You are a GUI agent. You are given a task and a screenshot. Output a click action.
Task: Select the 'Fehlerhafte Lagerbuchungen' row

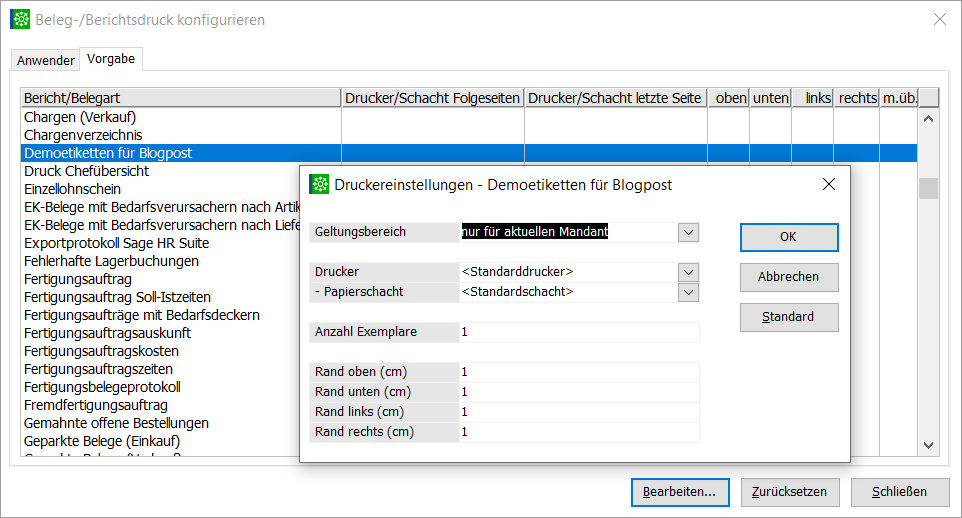click(161, 261)
